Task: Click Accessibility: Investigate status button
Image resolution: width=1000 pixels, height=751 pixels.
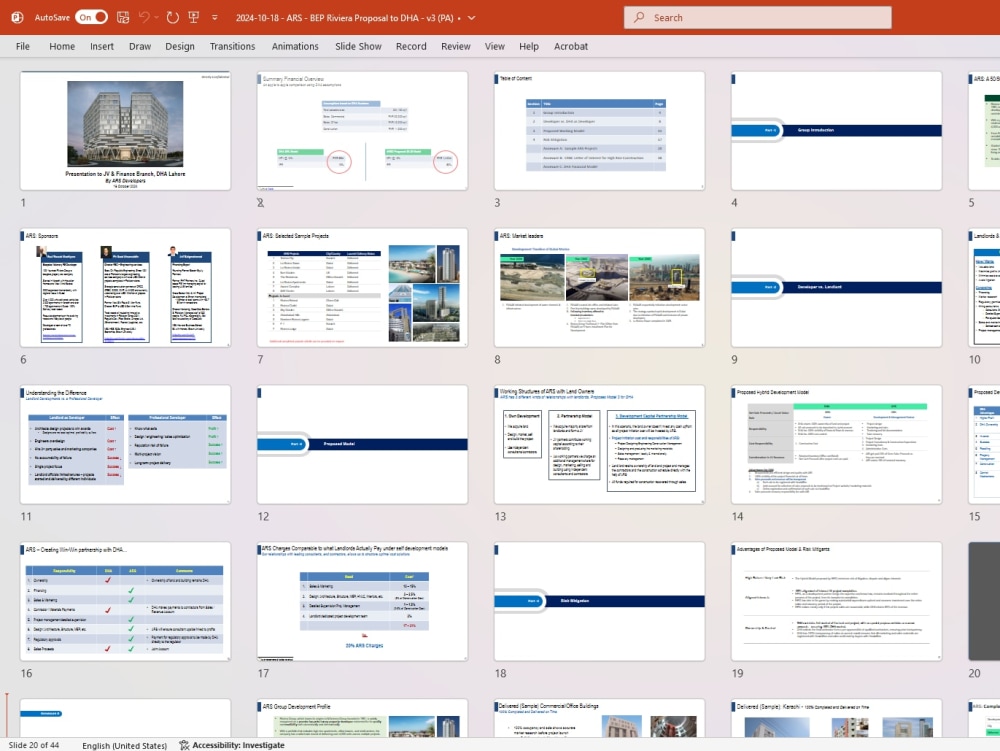Action: (232, 745)
